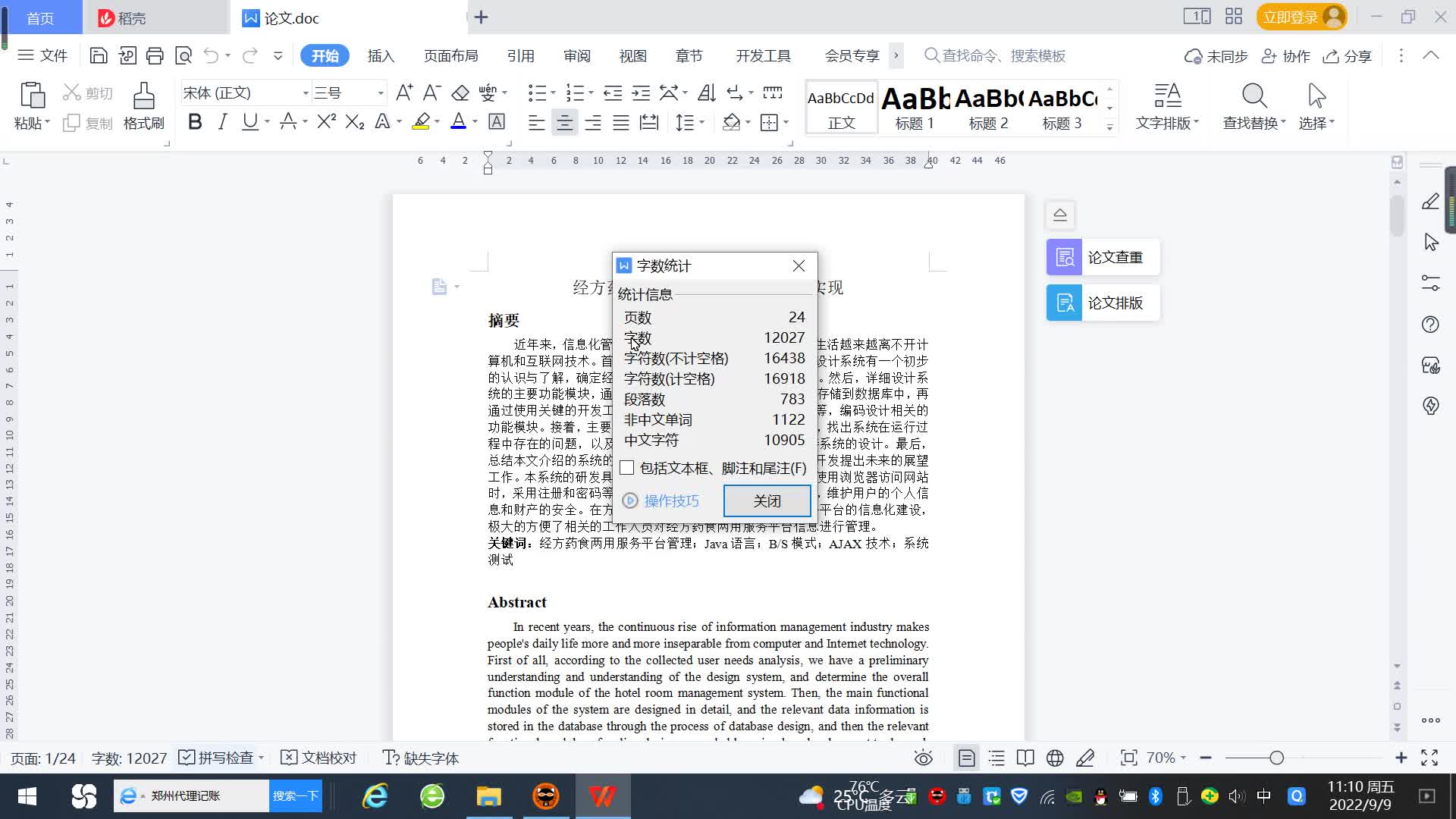Expand the Paste options dropdown
The height and width of the screenshot is (819, 1456).
[47, 122]
